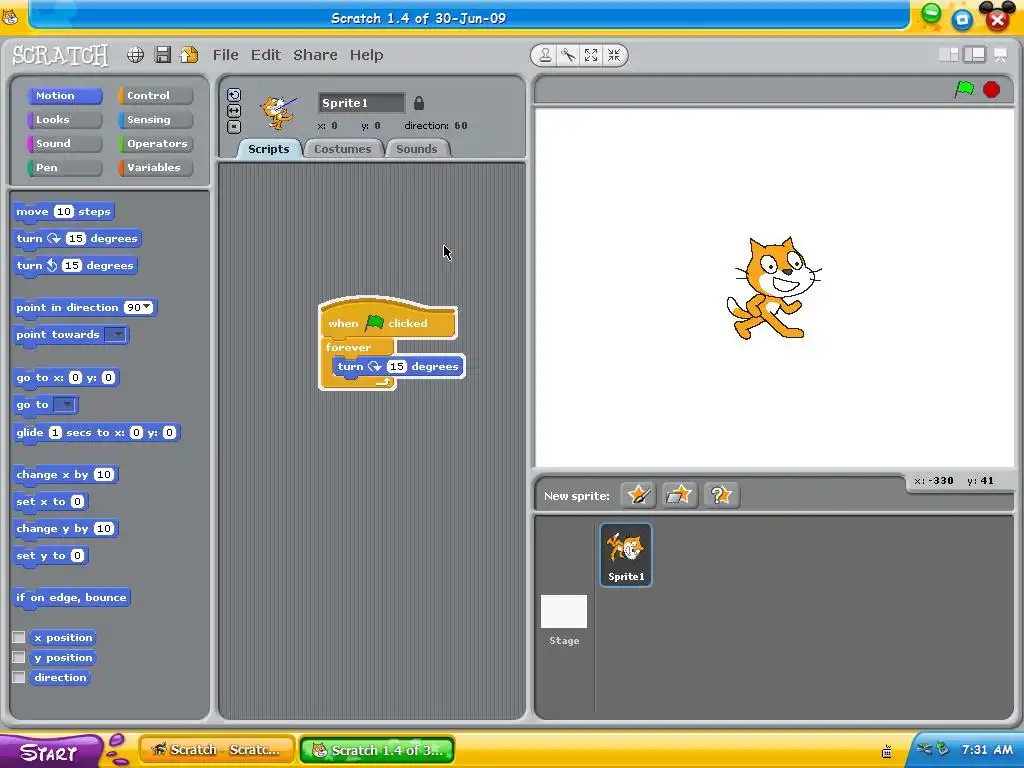The width and height of the screenshot is (1024, 768).
Task: Select the Delete scissors tool
Action: pos(568,56)
